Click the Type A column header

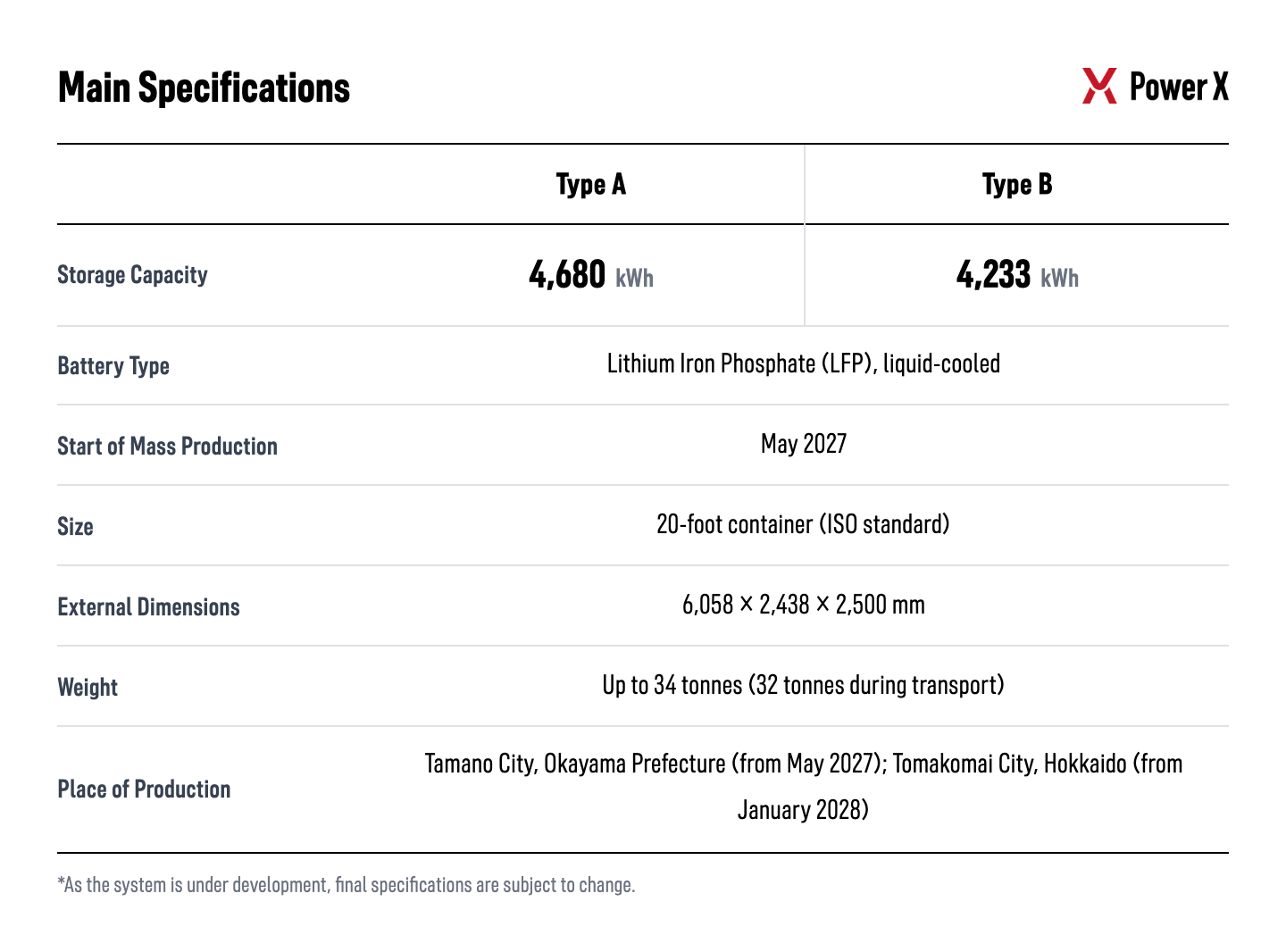click(591, 184)
